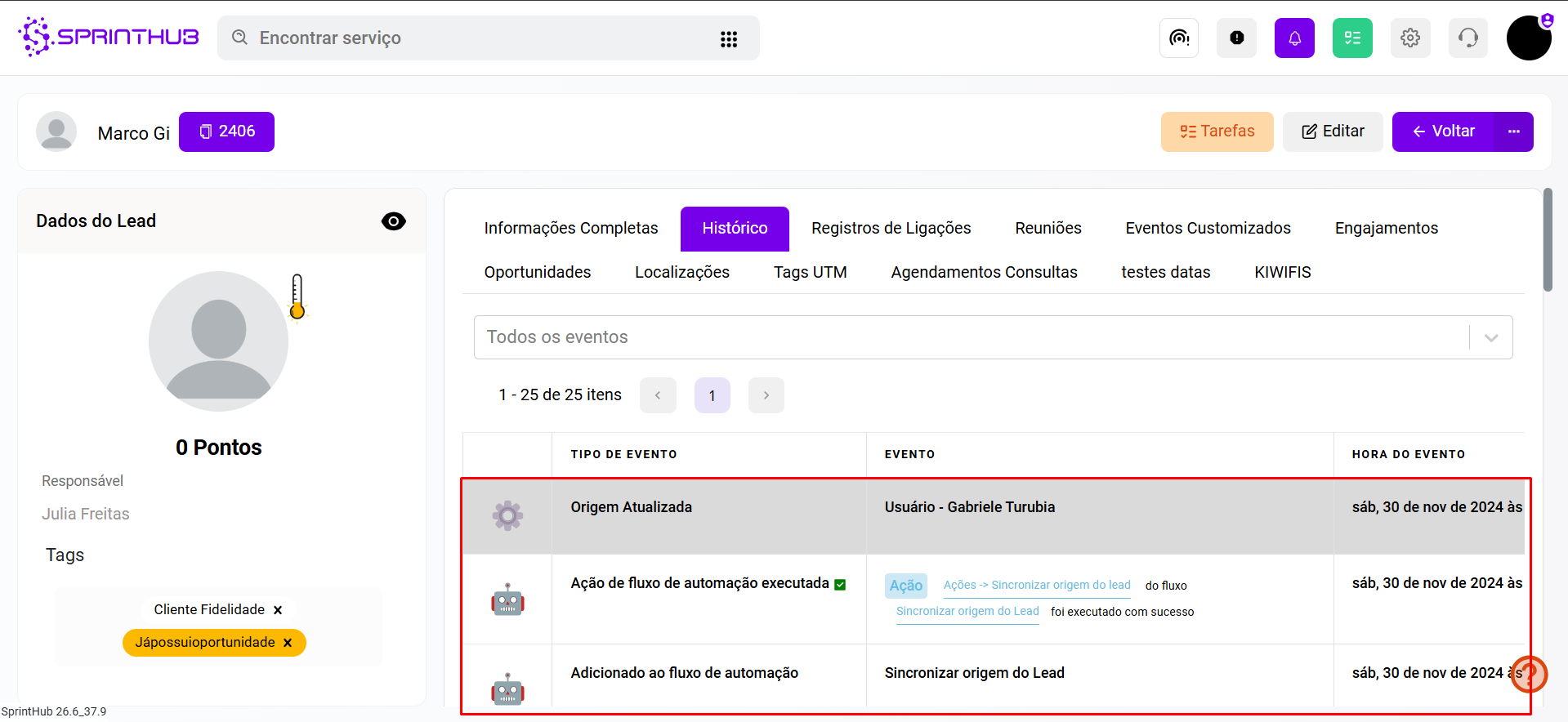Open the alert exclamation icon
The image size is (1568, 722).
click(1236, 38)
